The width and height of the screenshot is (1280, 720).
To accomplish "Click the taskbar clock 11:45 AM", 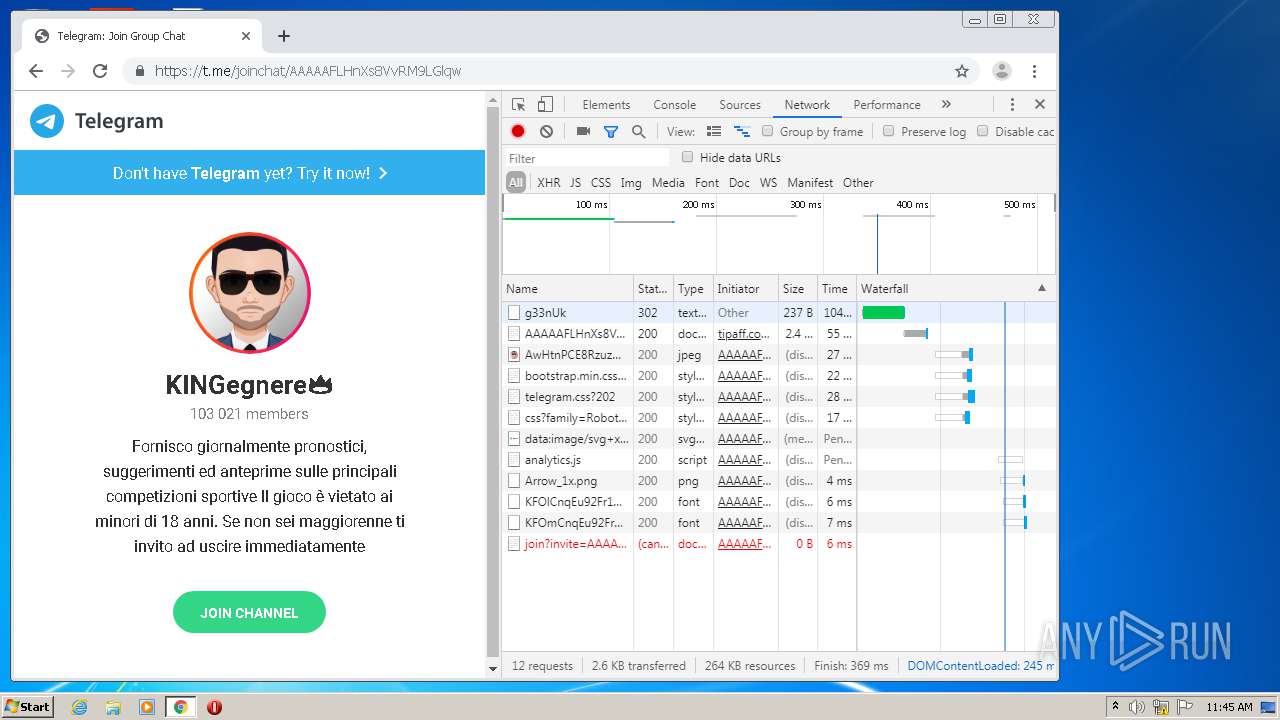I will [x=1229, y=707].
